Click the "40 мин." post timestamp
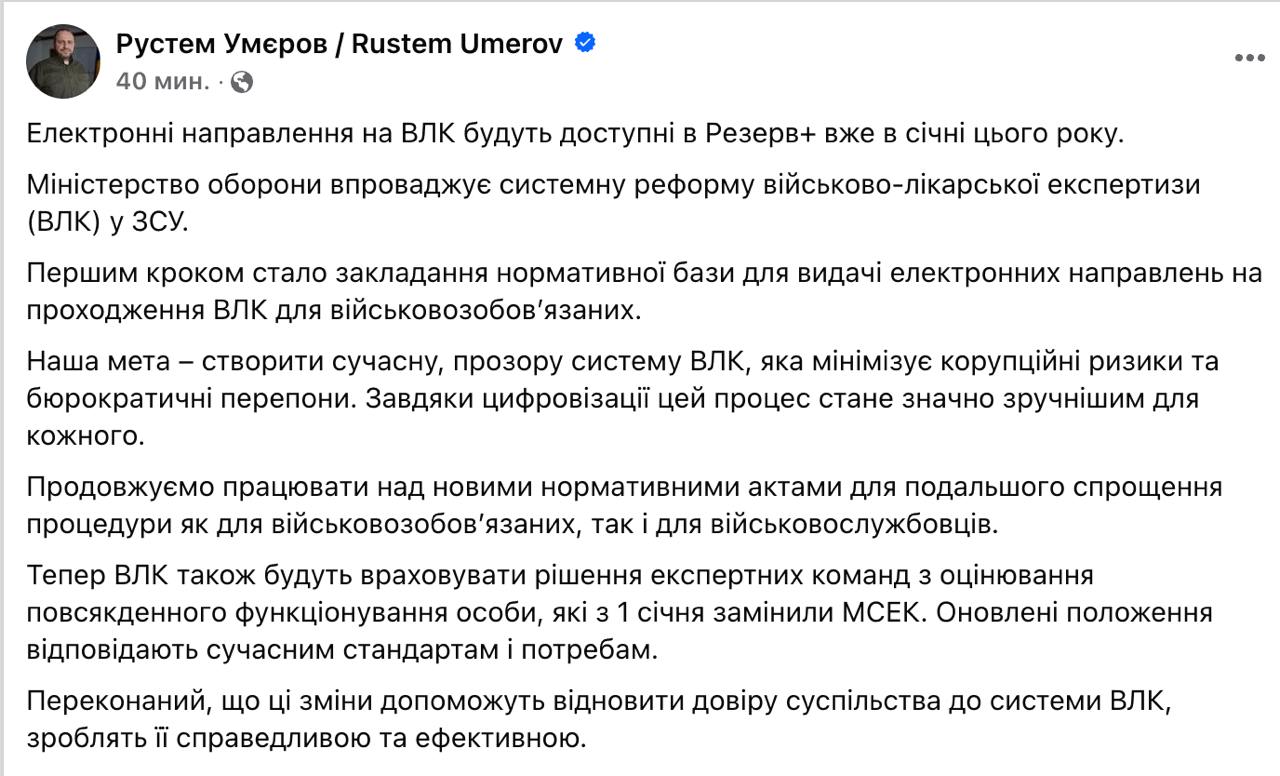Screen dimensions: 1280x776 pos(162,82)
